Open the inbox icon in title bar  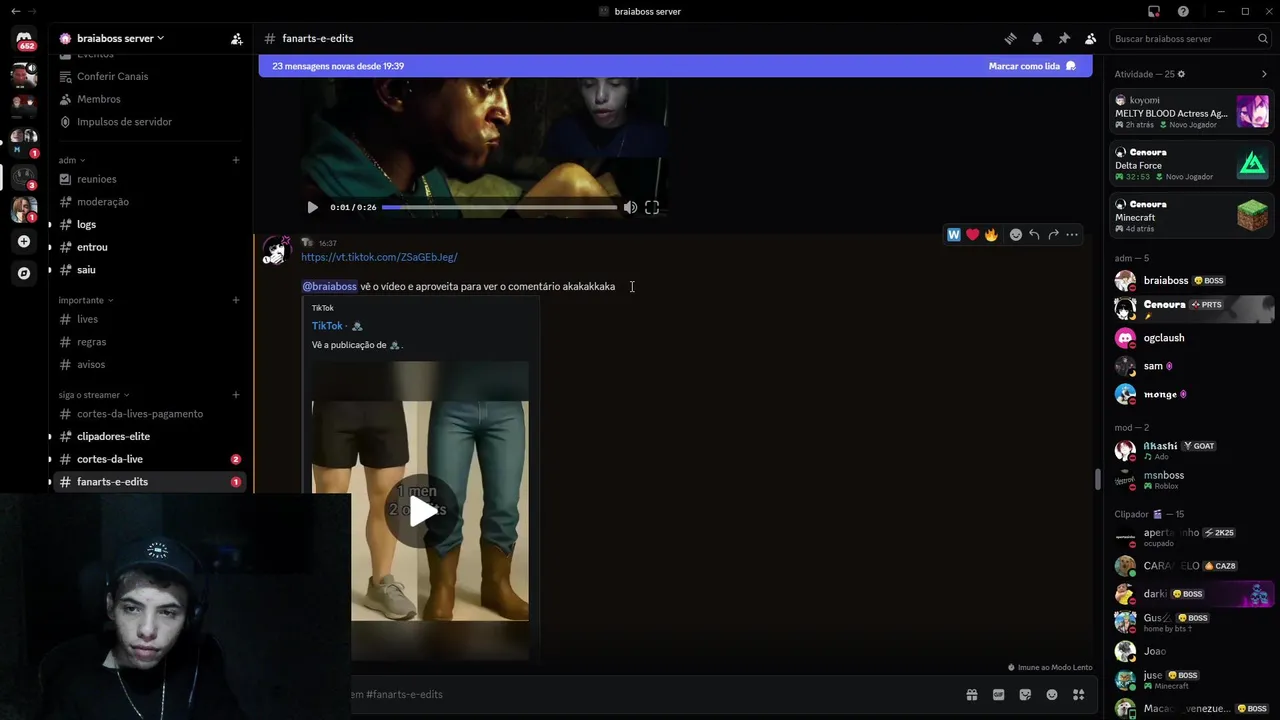click(1154, 11)
